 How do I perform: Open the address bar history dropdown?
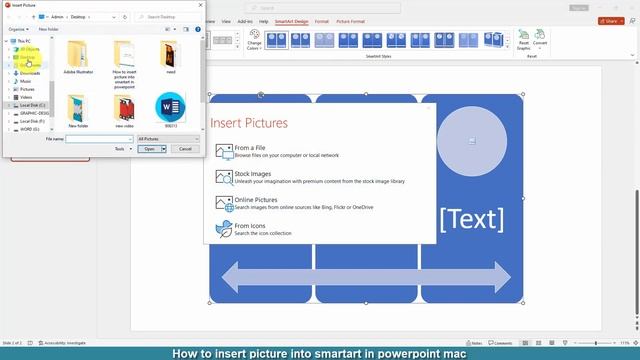[x=114, y=17]
